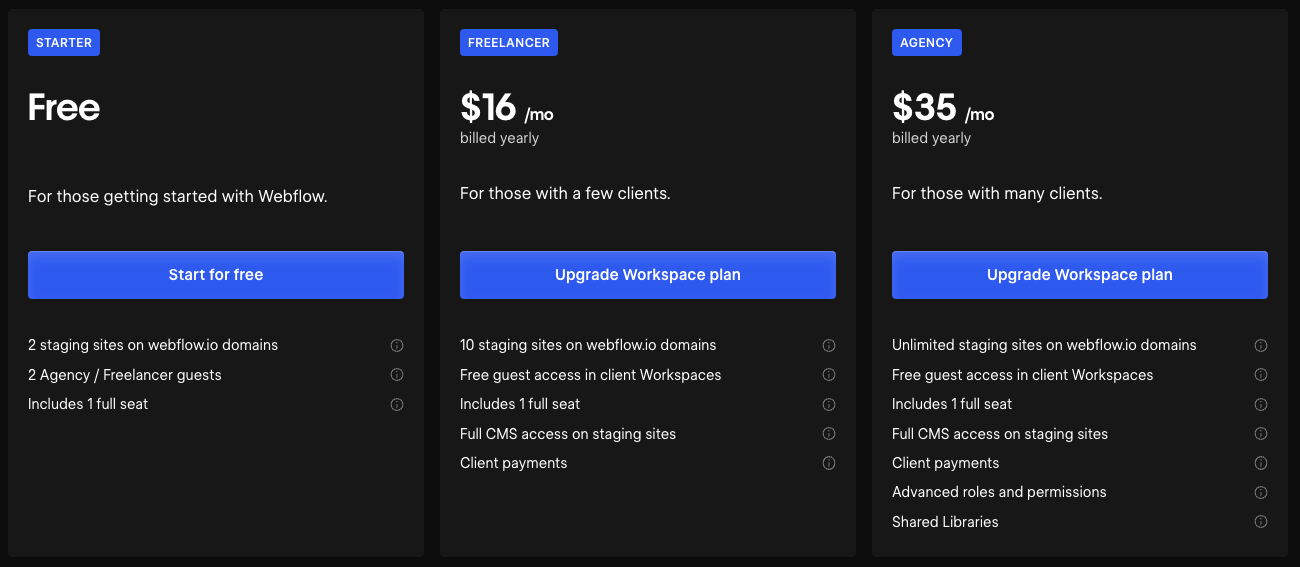Click the AGENCY plan badge

click(927, 42)
